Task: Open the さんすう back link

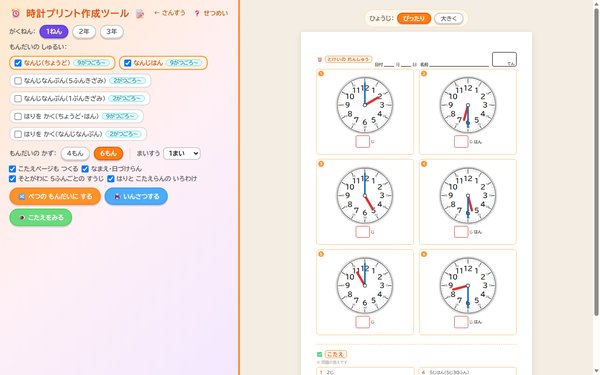Action: (170, 13)
